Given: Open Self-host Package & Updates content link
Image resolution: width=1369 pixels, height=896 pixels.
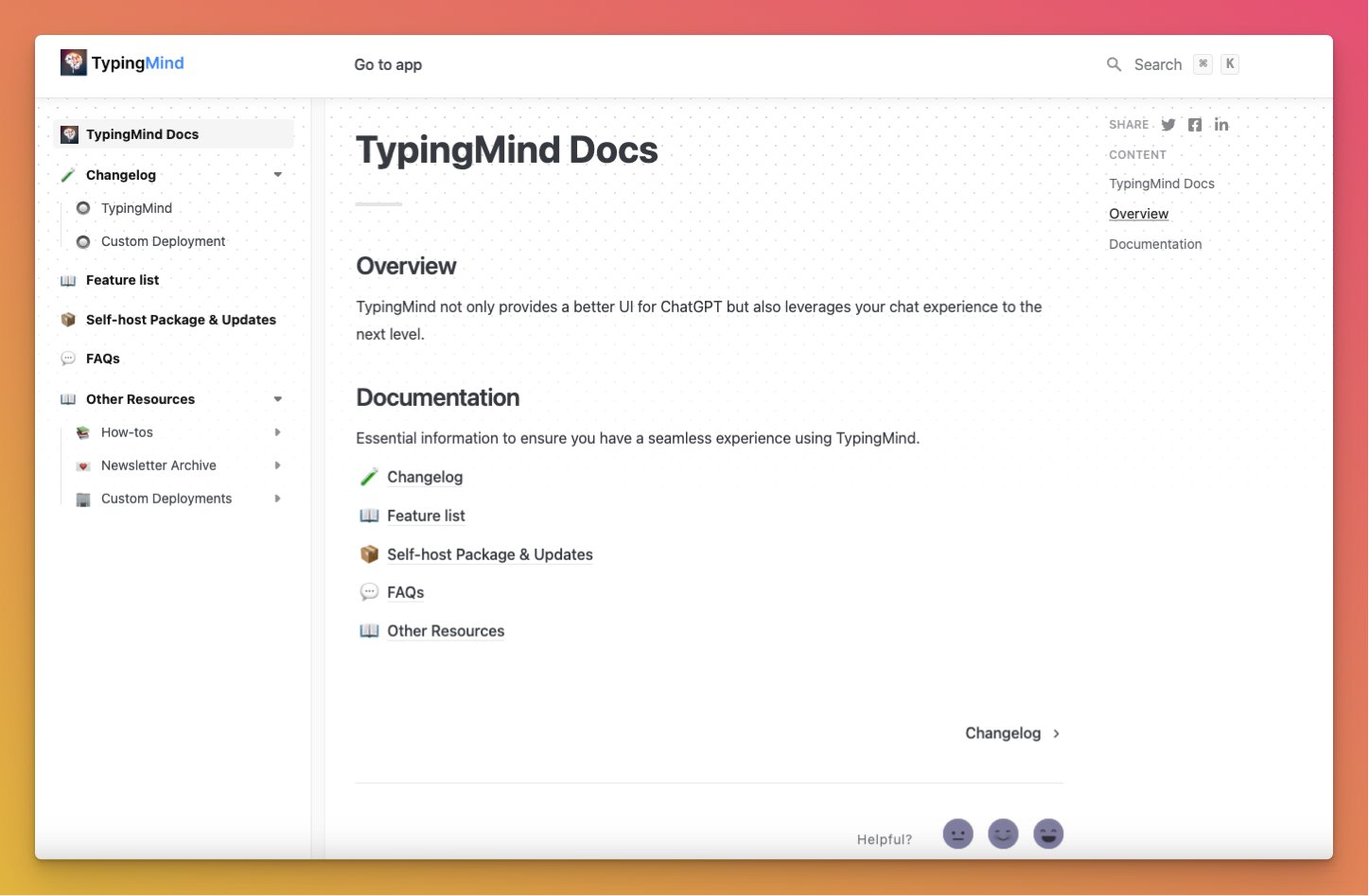Looking at the screenshot, I should (x=490, y=554).
